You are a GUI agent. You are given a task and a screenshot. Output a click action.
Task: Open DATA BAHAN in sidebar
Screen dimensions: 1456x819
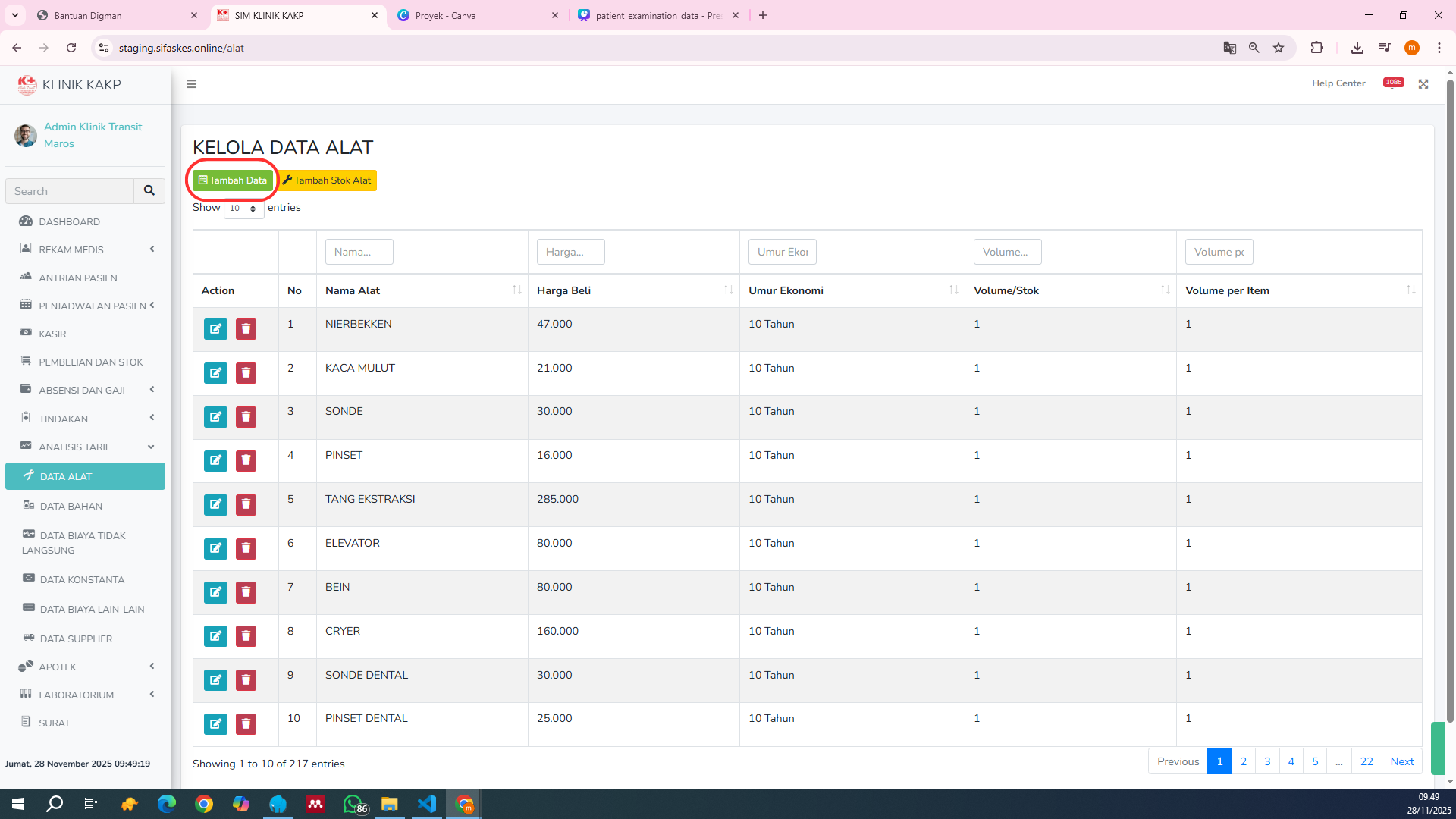pos(71,506)
